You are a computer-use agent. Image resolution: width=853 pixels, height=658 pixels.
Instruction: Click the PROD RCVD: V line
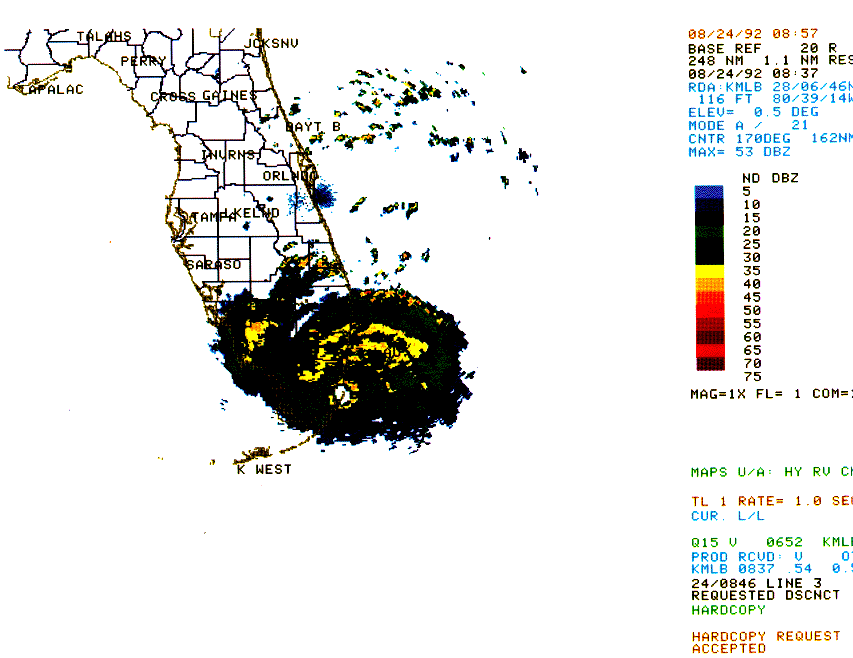coord(772,557)
